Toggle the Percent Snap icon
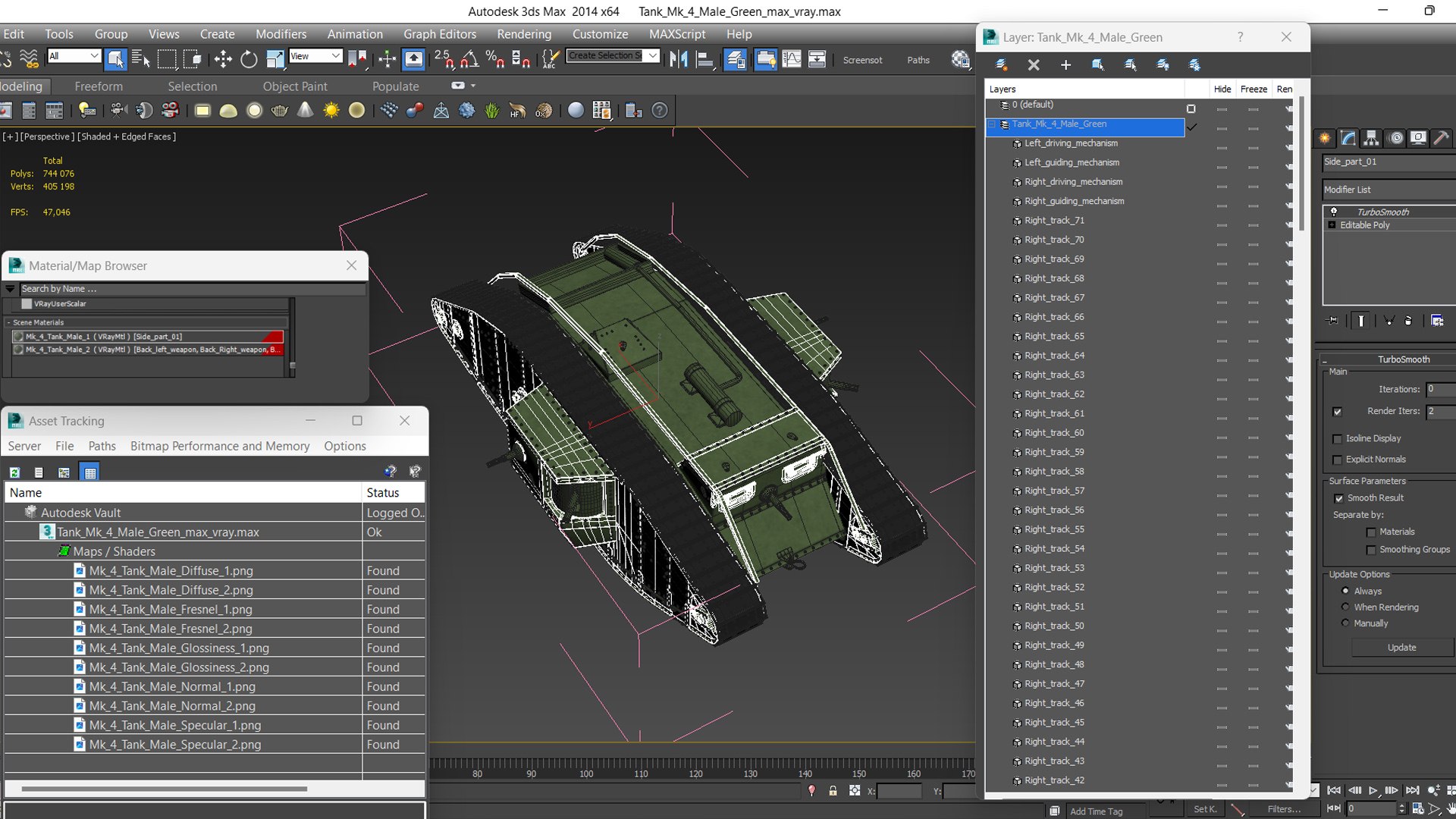 pos(495,59)
